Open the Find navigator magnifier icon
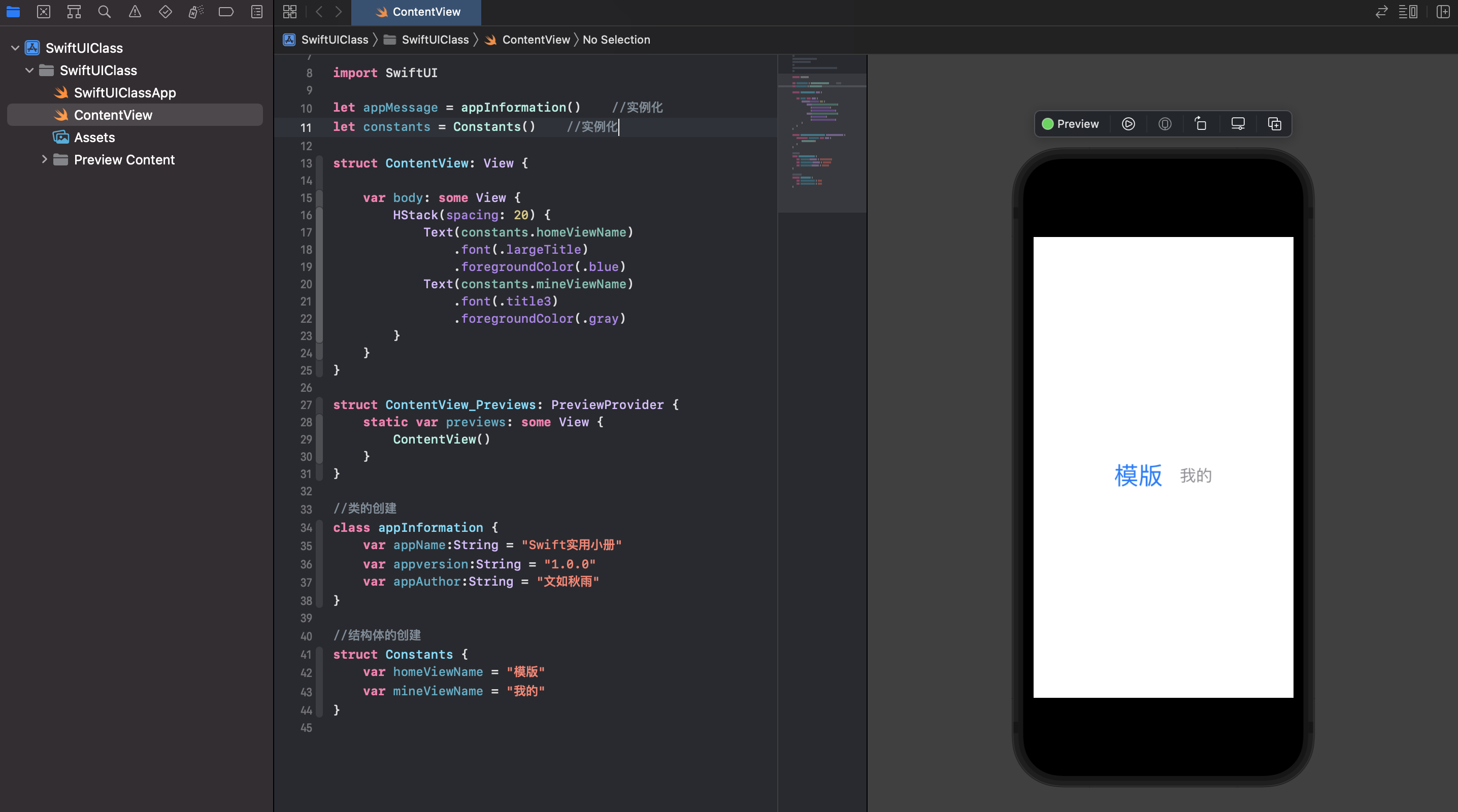 click(104, 12)
